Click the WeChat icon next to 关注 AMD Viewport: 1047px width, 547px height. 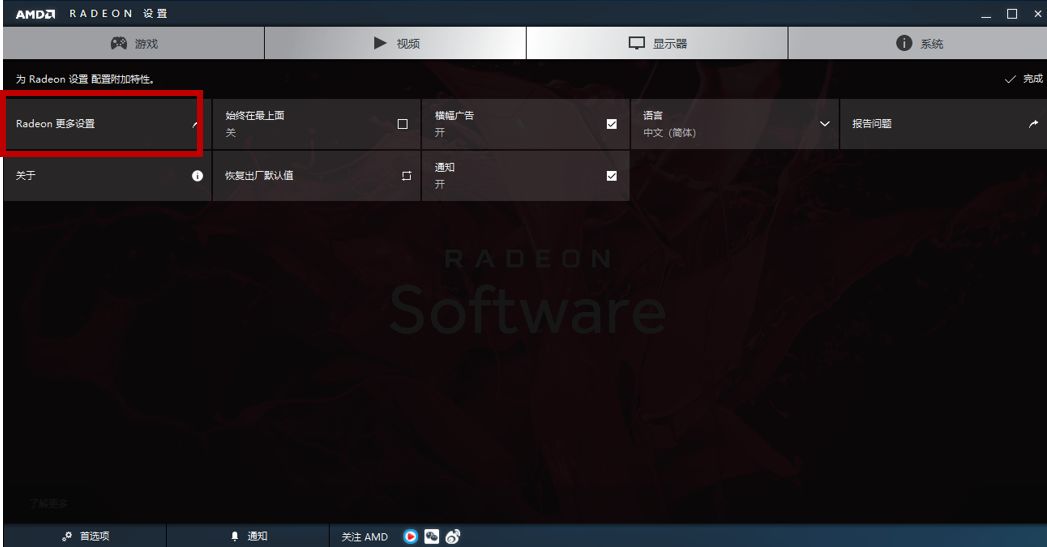pos(432,536)
